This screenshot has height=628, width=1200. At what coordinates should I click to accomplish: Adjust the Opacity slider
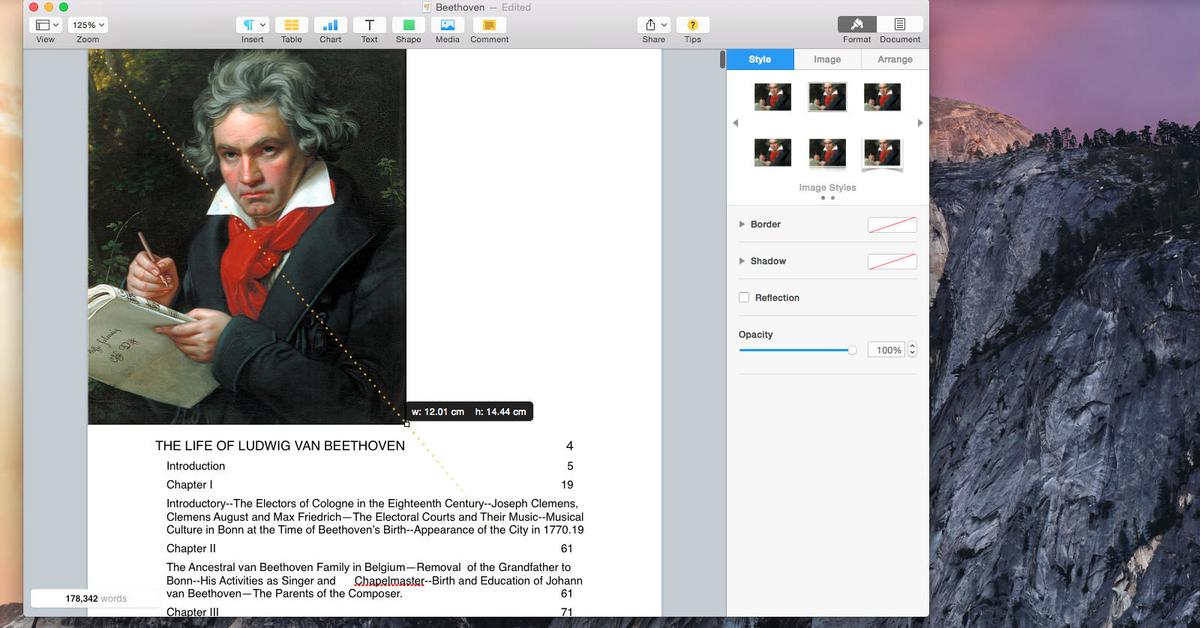tap(798, 350)
